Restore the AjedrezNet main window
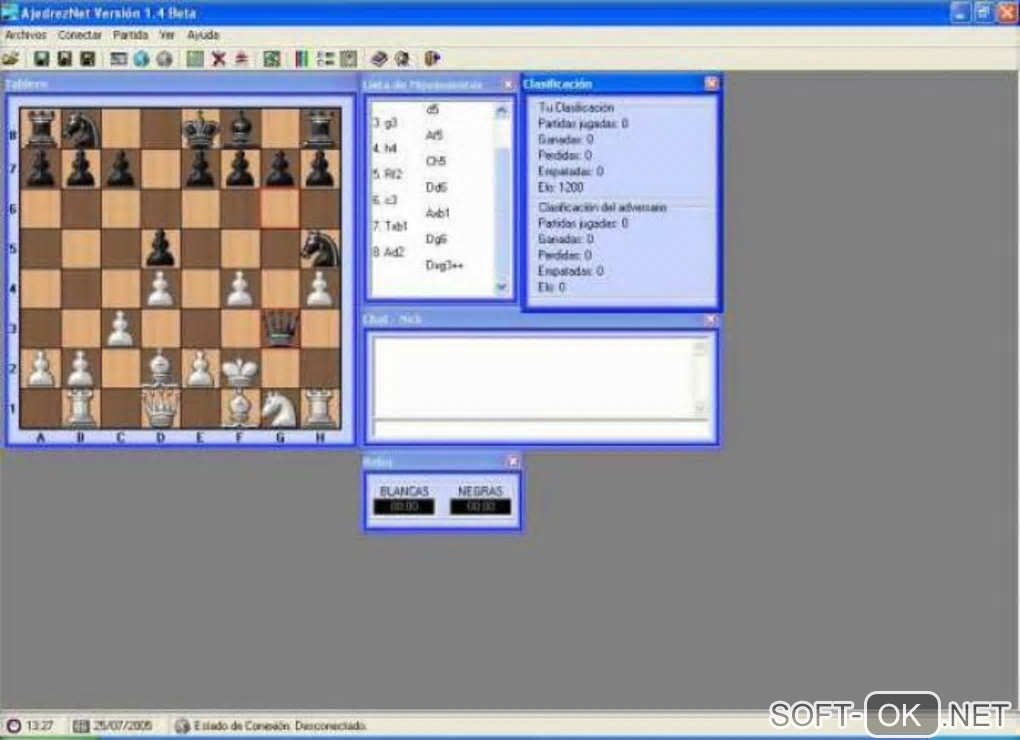This screenshot has height=740, width=1020. click(x=983, y=12)
